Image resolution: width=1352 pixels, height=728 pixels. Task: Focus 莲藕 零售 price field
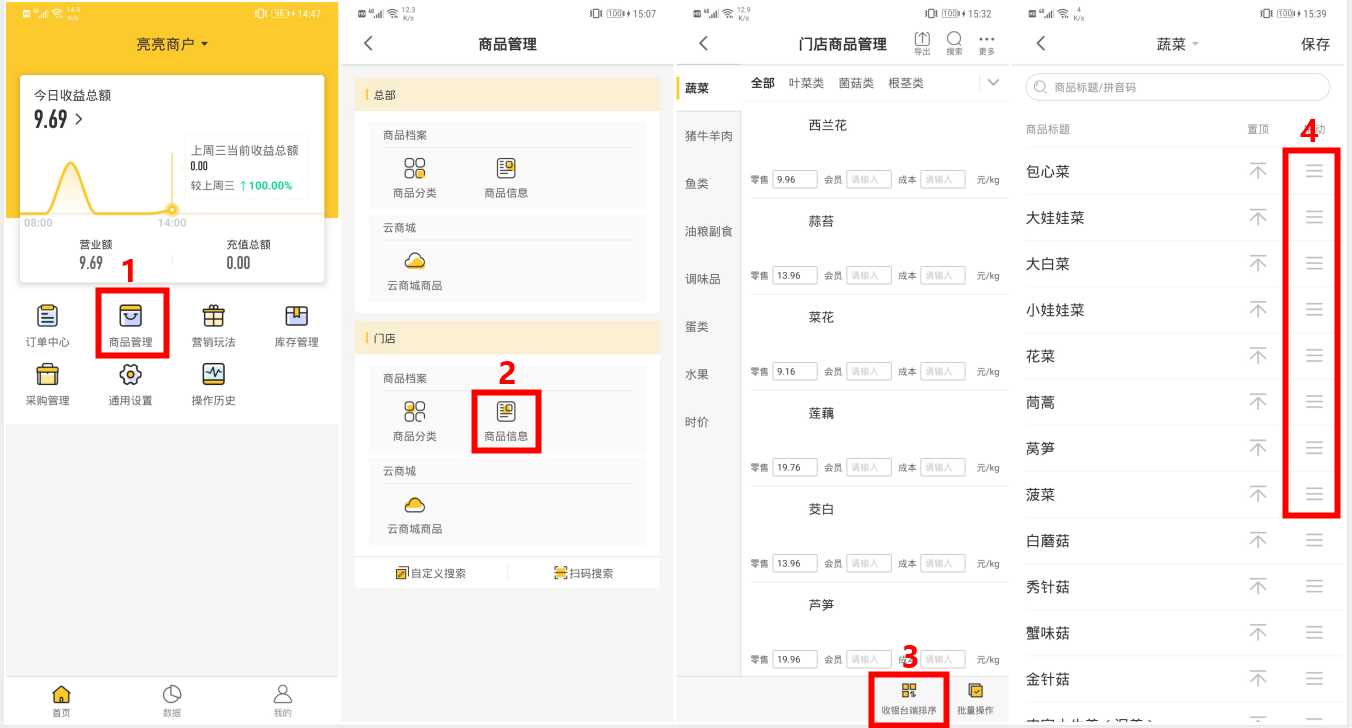(795, 467)
